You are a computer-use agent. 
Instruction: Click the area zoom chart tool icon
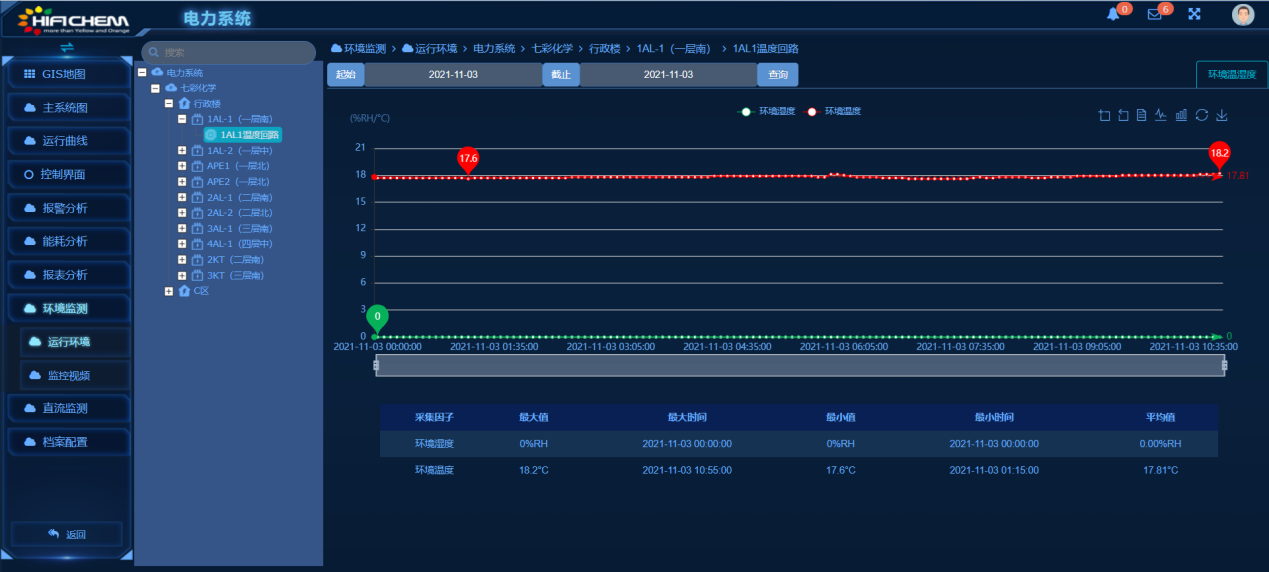point(1104,115)
